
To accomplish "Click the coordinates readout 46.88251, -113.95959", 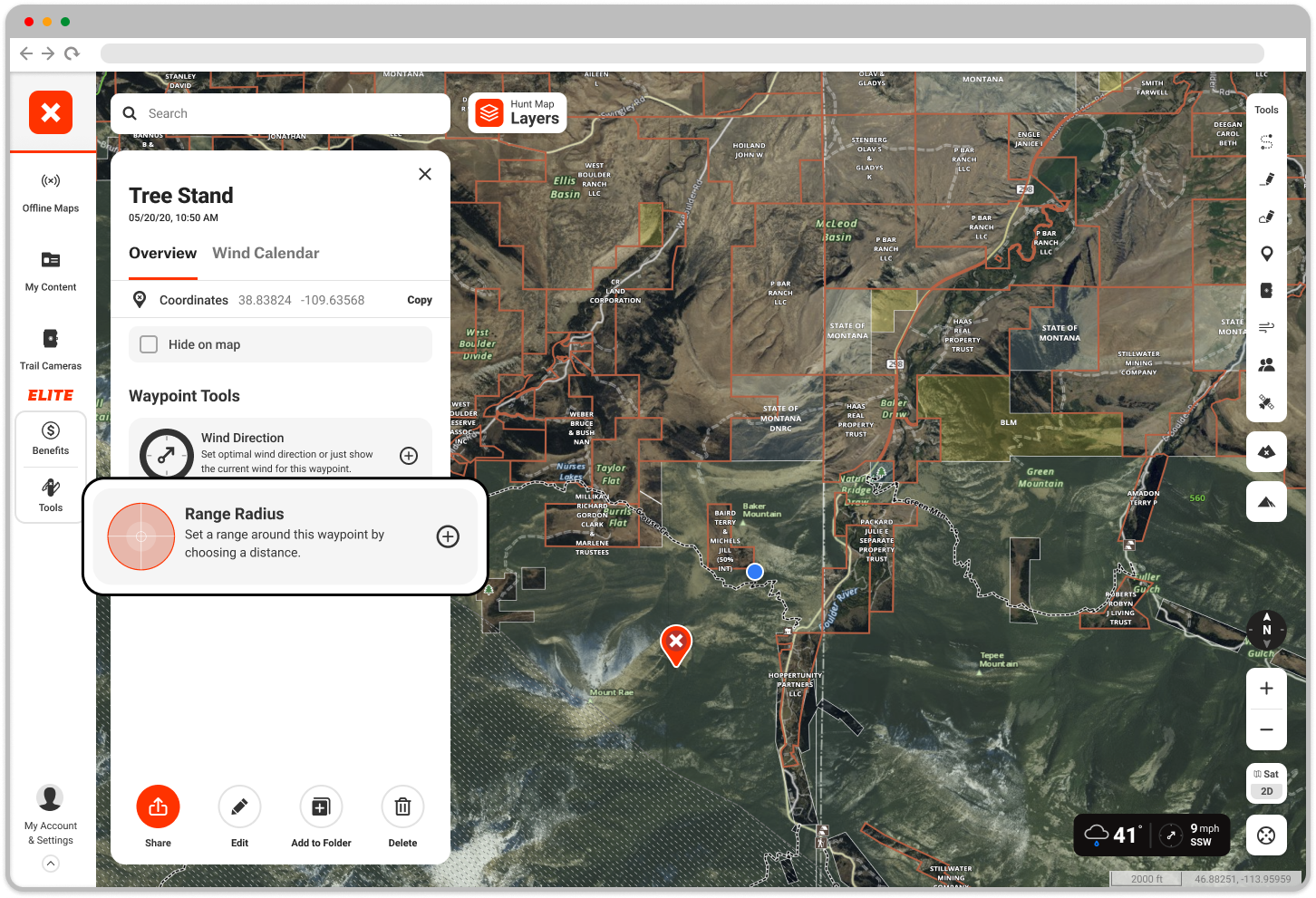I will pos(1243,879).
